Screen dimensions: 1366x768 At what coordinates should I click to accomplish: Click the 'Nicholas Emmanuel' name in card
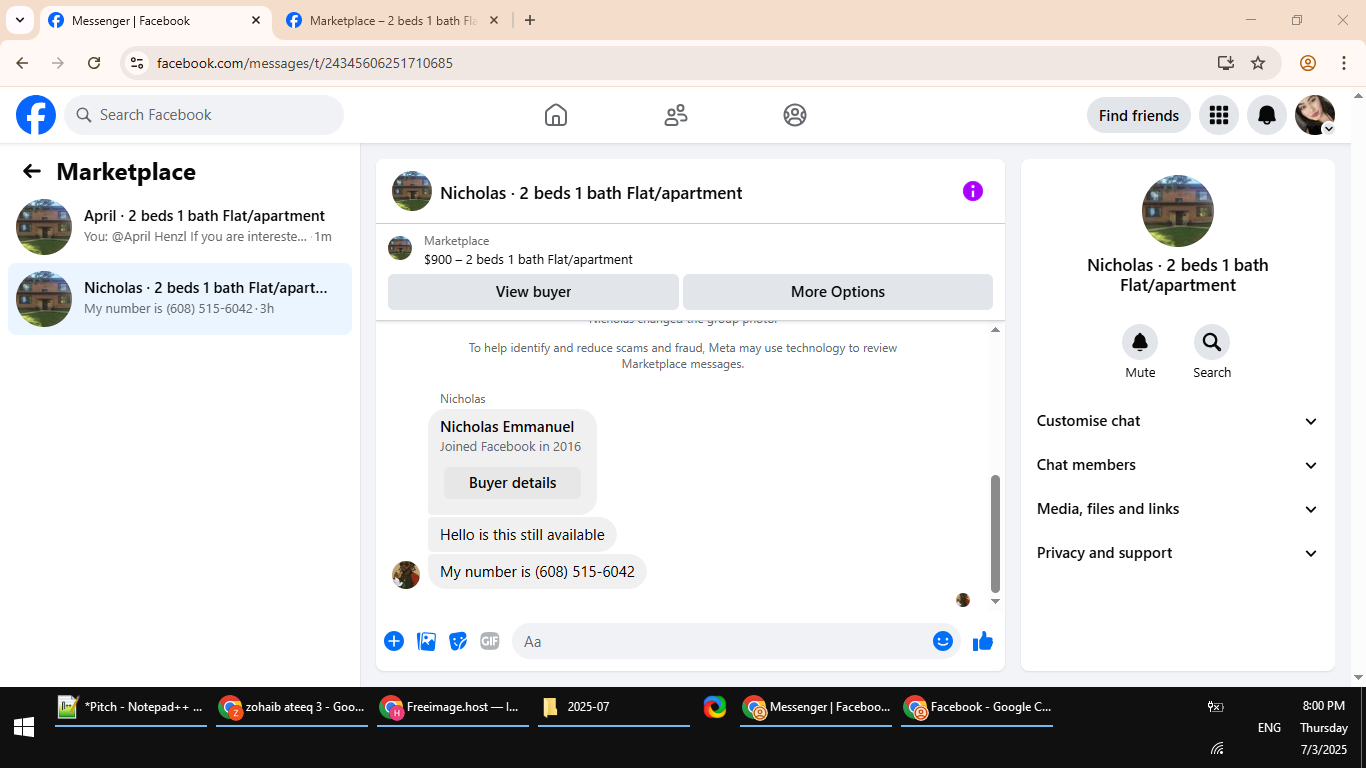[x=507, y=427]
